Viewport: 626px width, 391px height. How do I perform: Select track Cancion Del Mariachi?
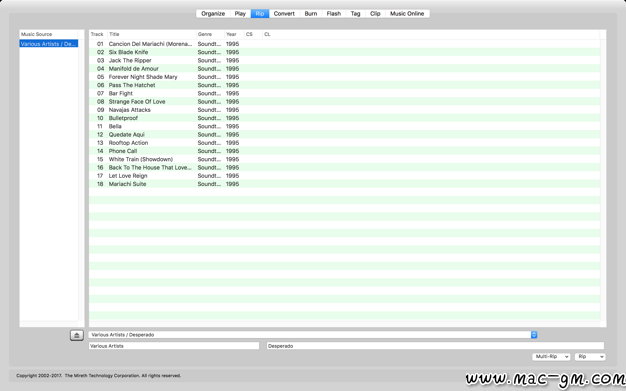click(344, 44)
